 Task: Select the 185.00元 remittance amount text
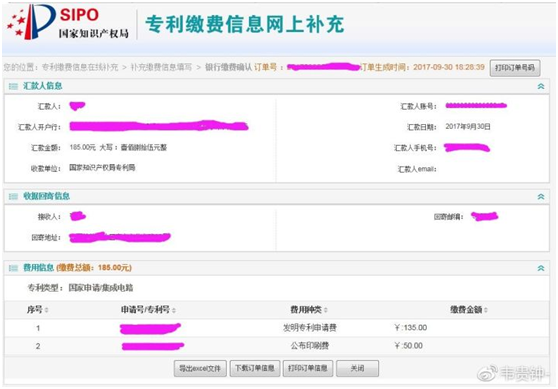click(83, 147)
